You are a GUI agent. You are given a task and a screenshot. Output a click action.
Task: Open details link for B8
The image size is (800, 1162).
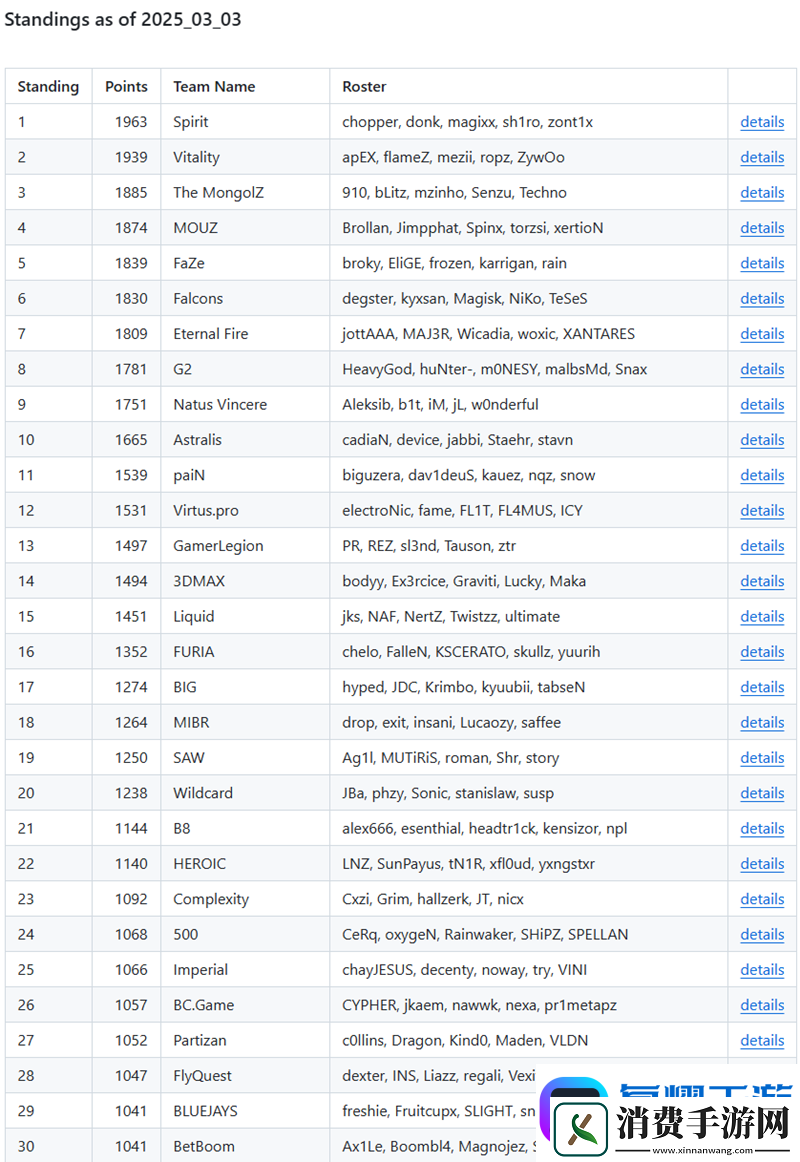tap(761, 829)
